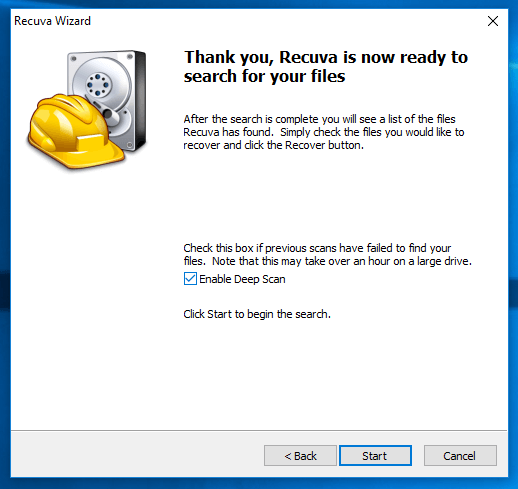The height and width of the screenshot is (489, 518).
Task: Click the "After the search is complete" paragraph
Action: [x=324, y=132]
